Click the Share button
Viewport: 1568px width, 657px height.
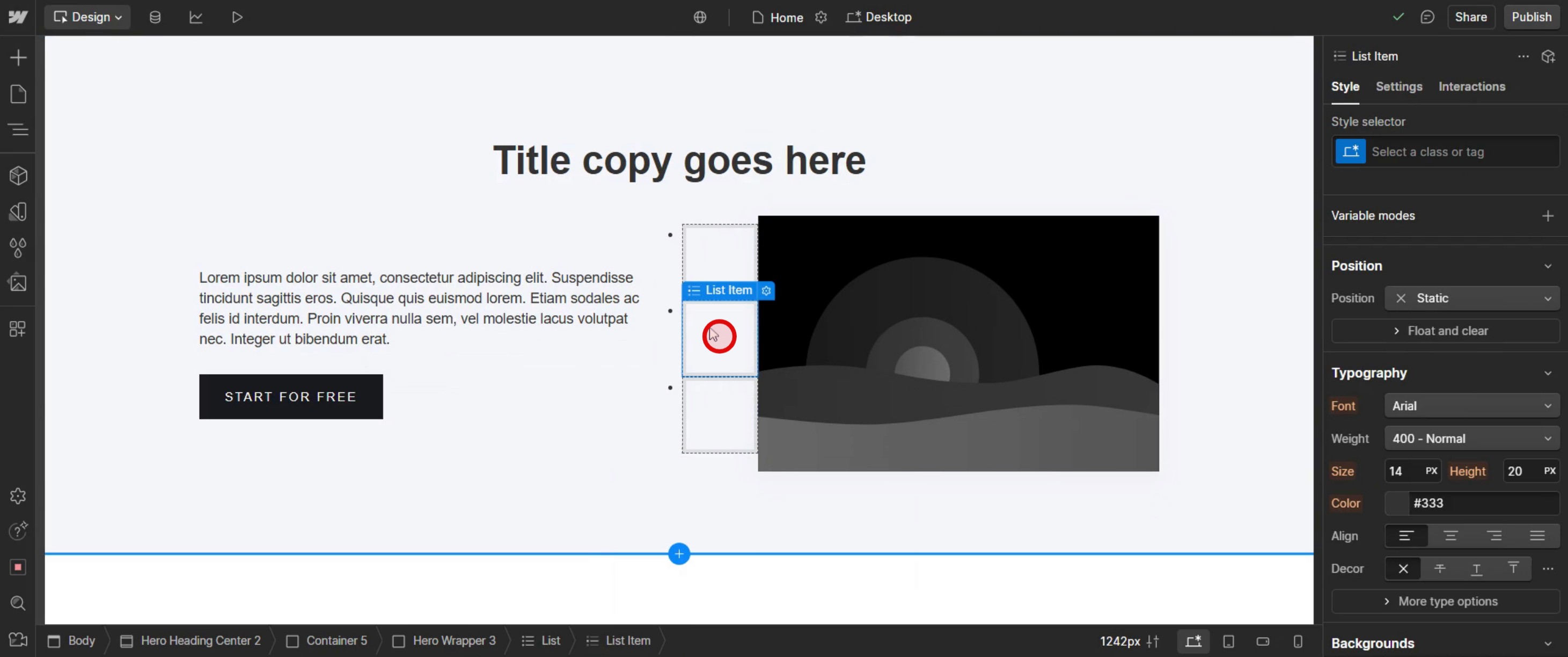pyautogui.click(x=1470, y=17)
